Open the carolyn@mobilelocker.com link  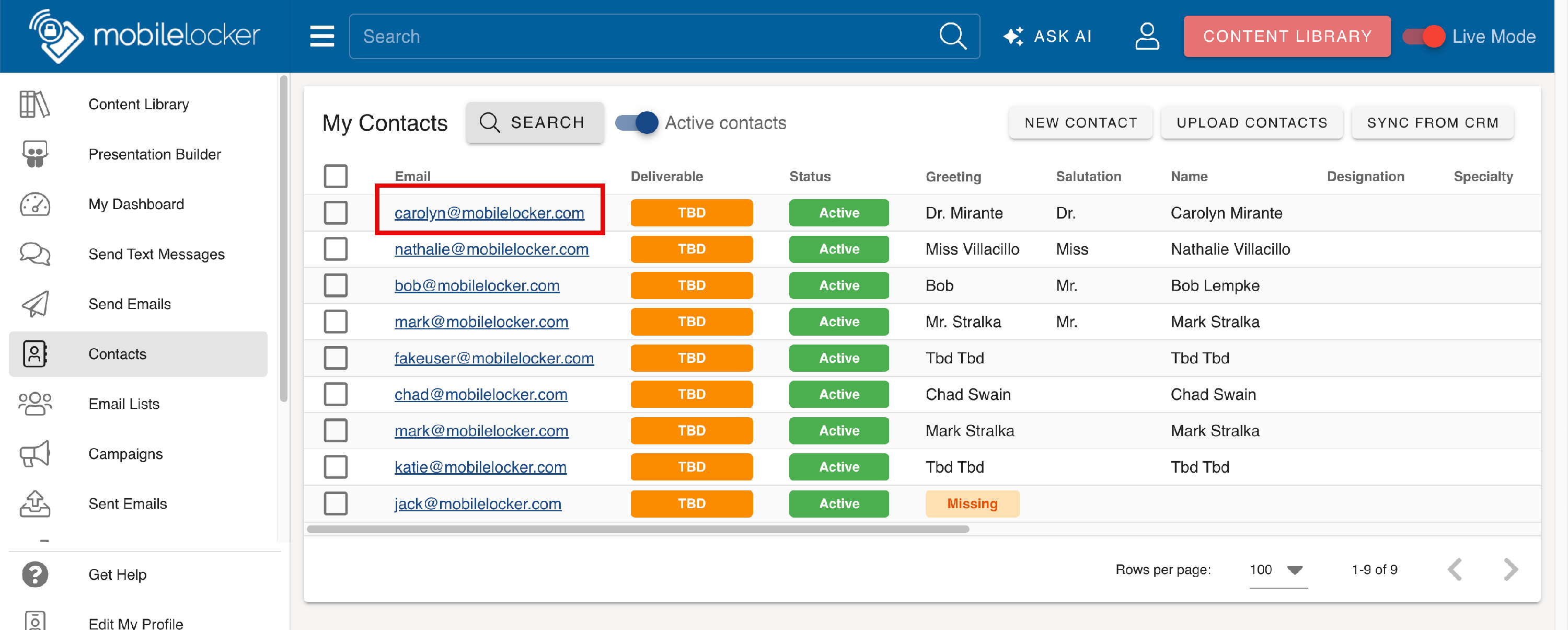pos(489,213)
